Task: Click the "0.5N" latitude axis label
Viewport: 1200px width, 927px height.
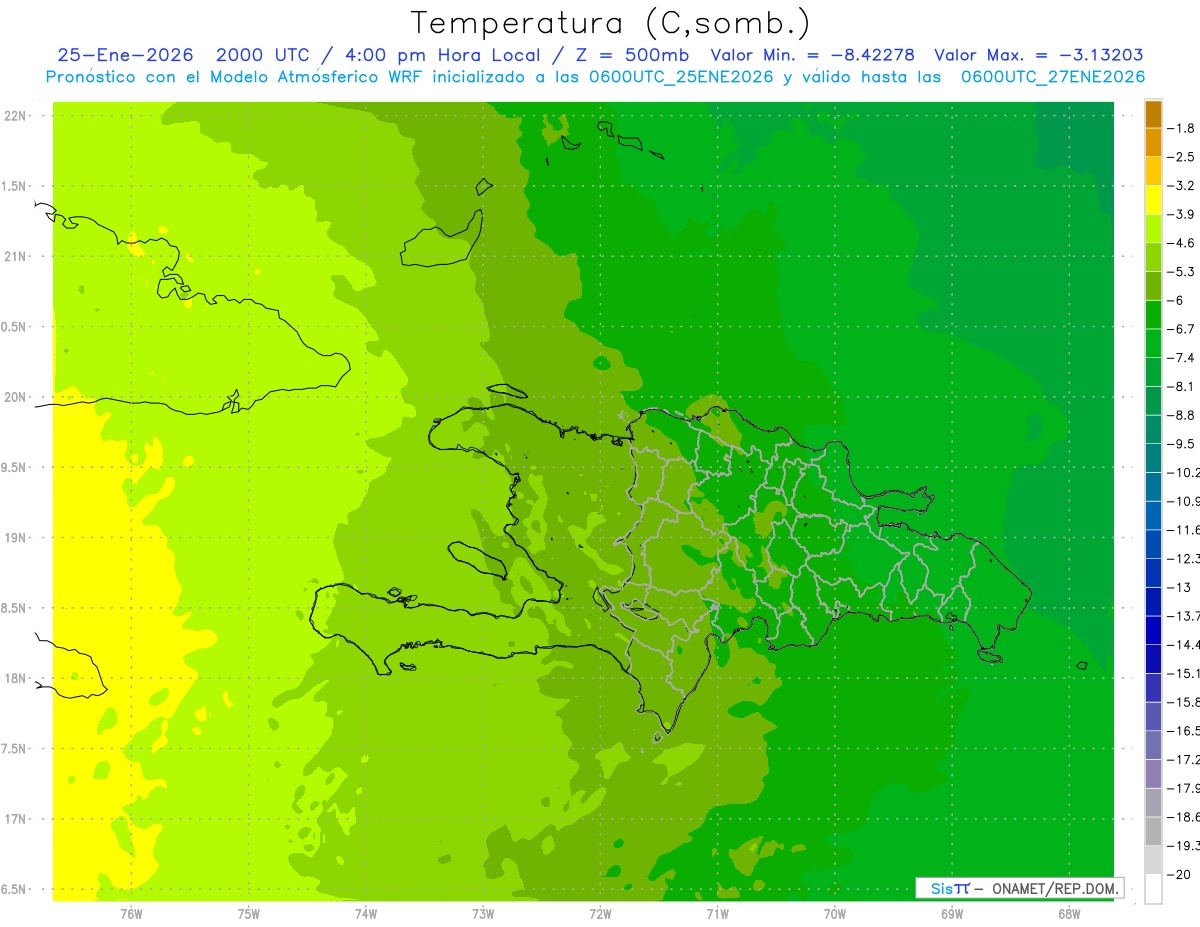Action: [14, 327]
